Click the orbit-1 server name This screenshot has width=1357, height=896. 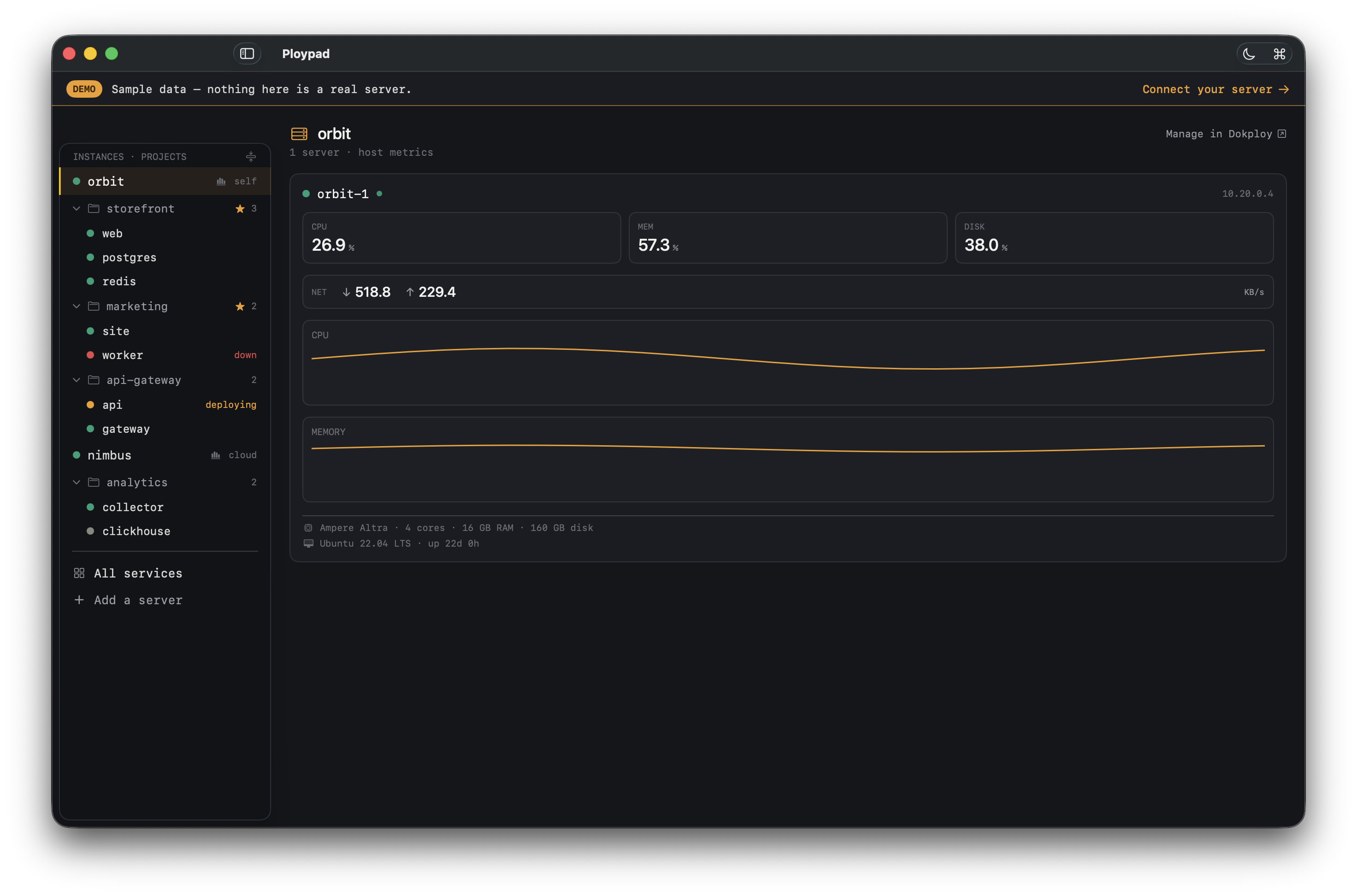pyautogui.click(x=343, y=195)
